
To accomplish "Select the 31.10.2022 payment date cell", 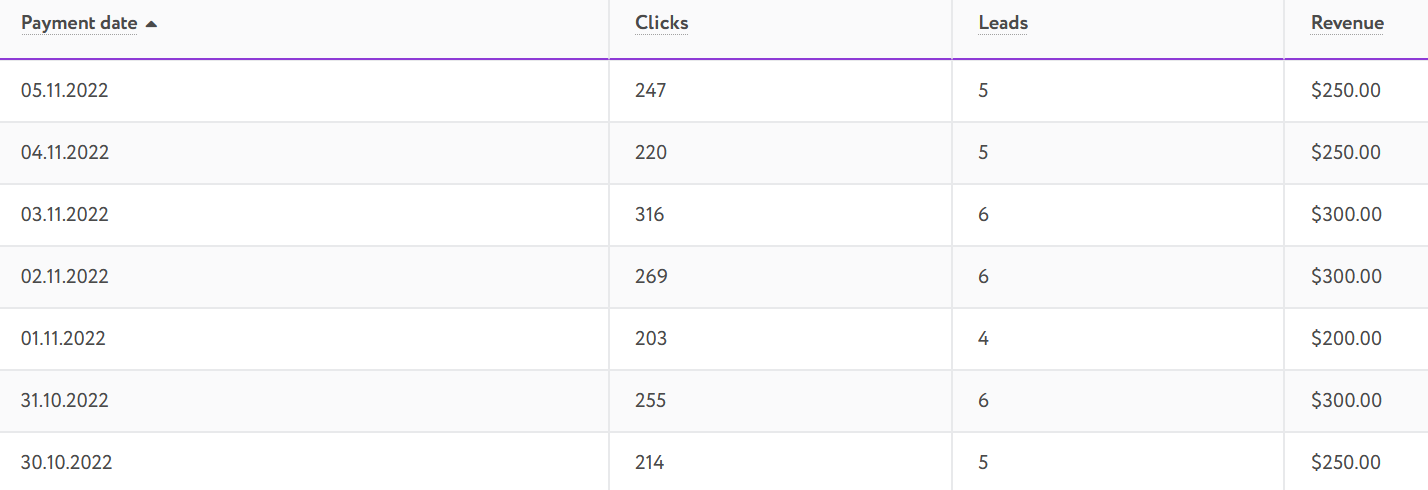I will coord(65,401).
